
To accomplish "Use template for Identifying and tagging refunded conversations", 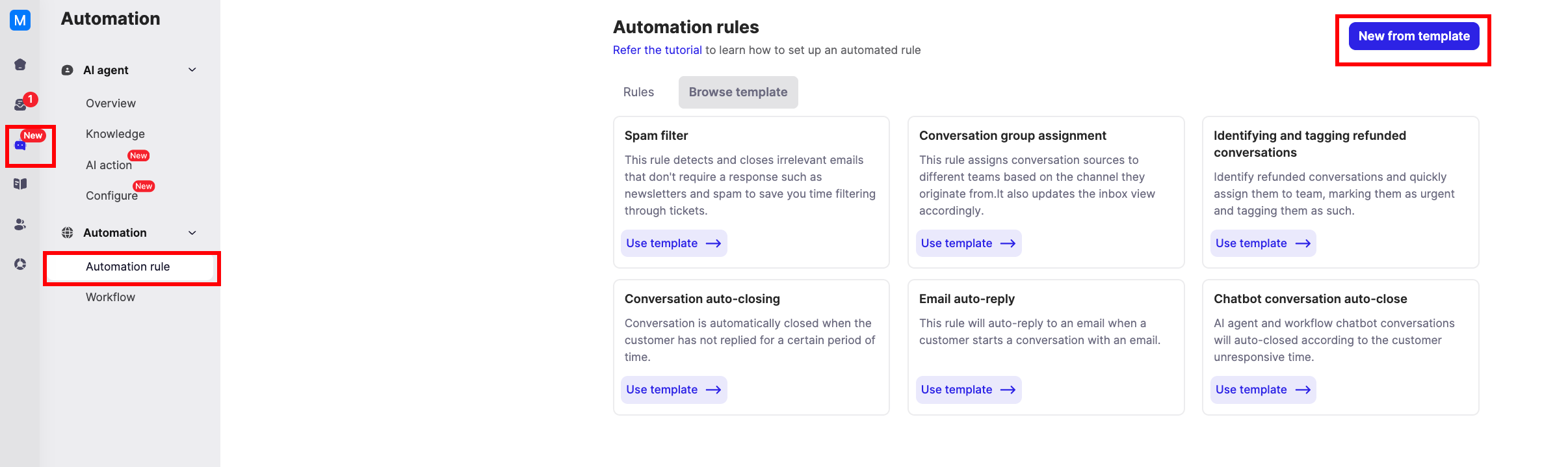I will pos(1263,243).
